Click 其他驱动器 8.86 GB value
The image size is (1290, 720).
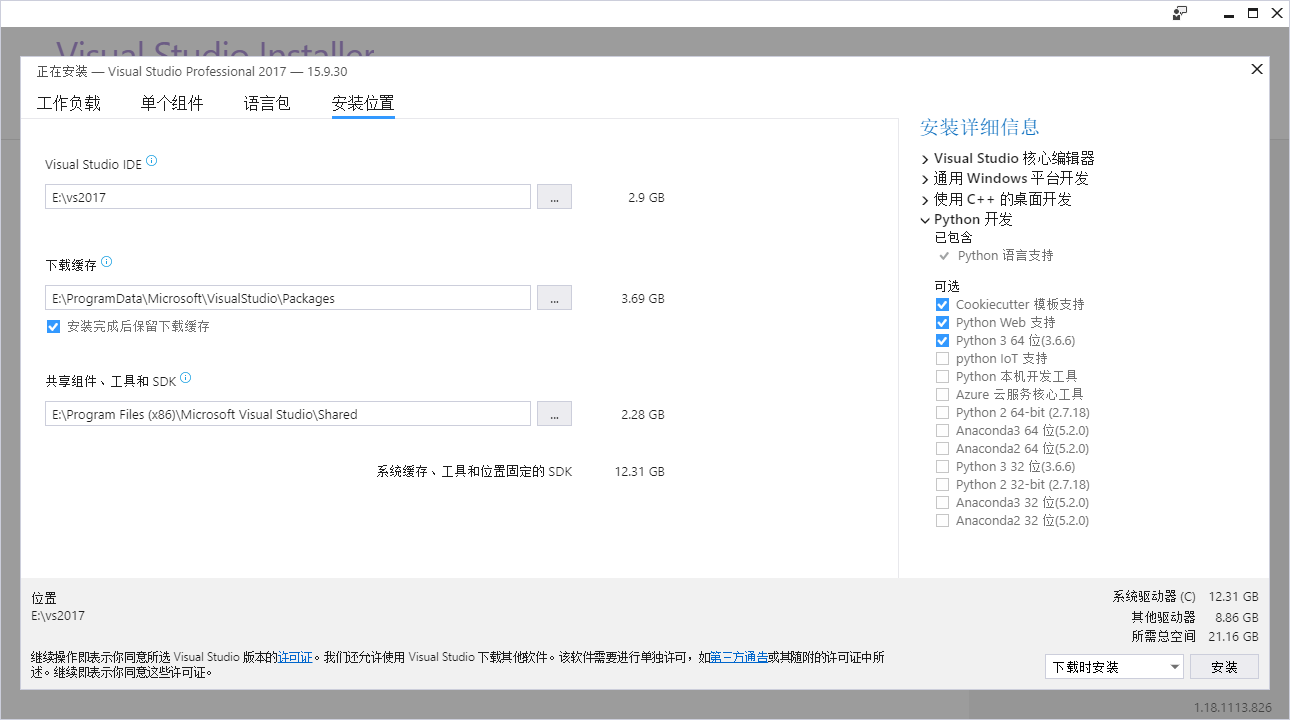(x=1237, y=618)
